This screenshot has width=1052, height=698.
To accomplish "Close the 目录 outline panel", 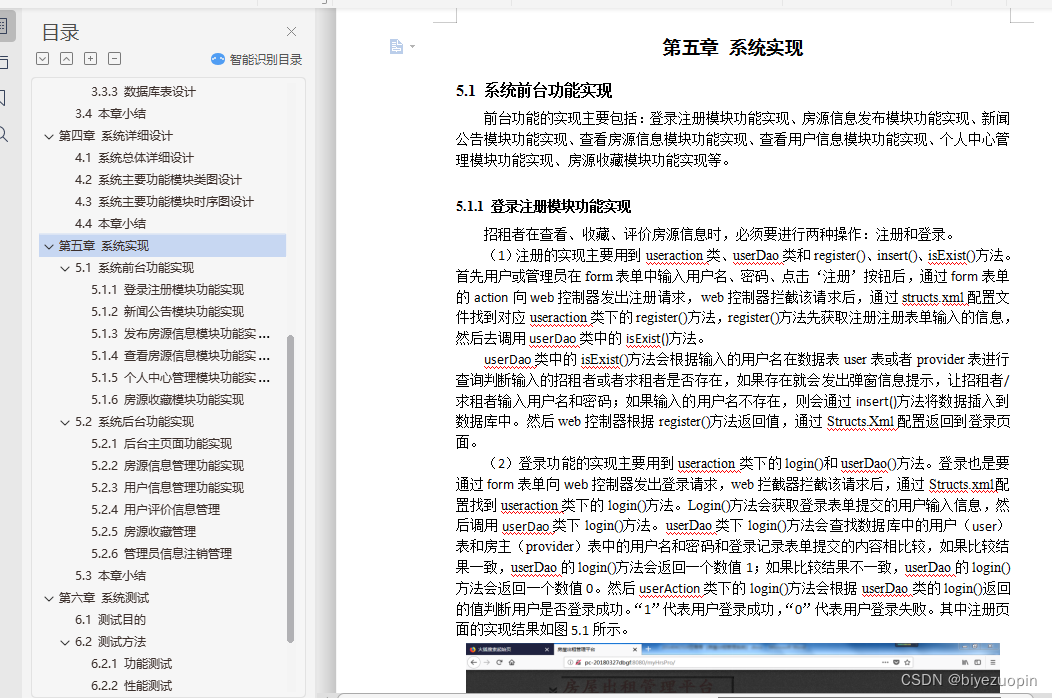I will [291, 32].
